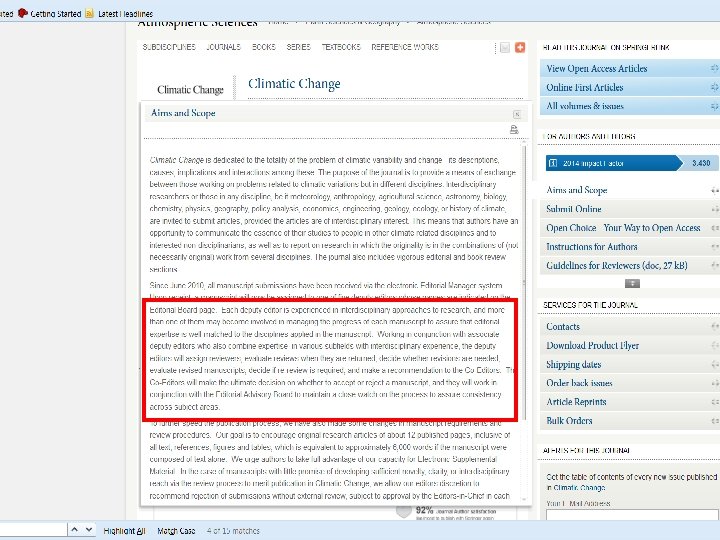Viewport: 720px width, 540px height.
Task: Click the print icon in Aims and Scope
Action: [x=514, y=130]
